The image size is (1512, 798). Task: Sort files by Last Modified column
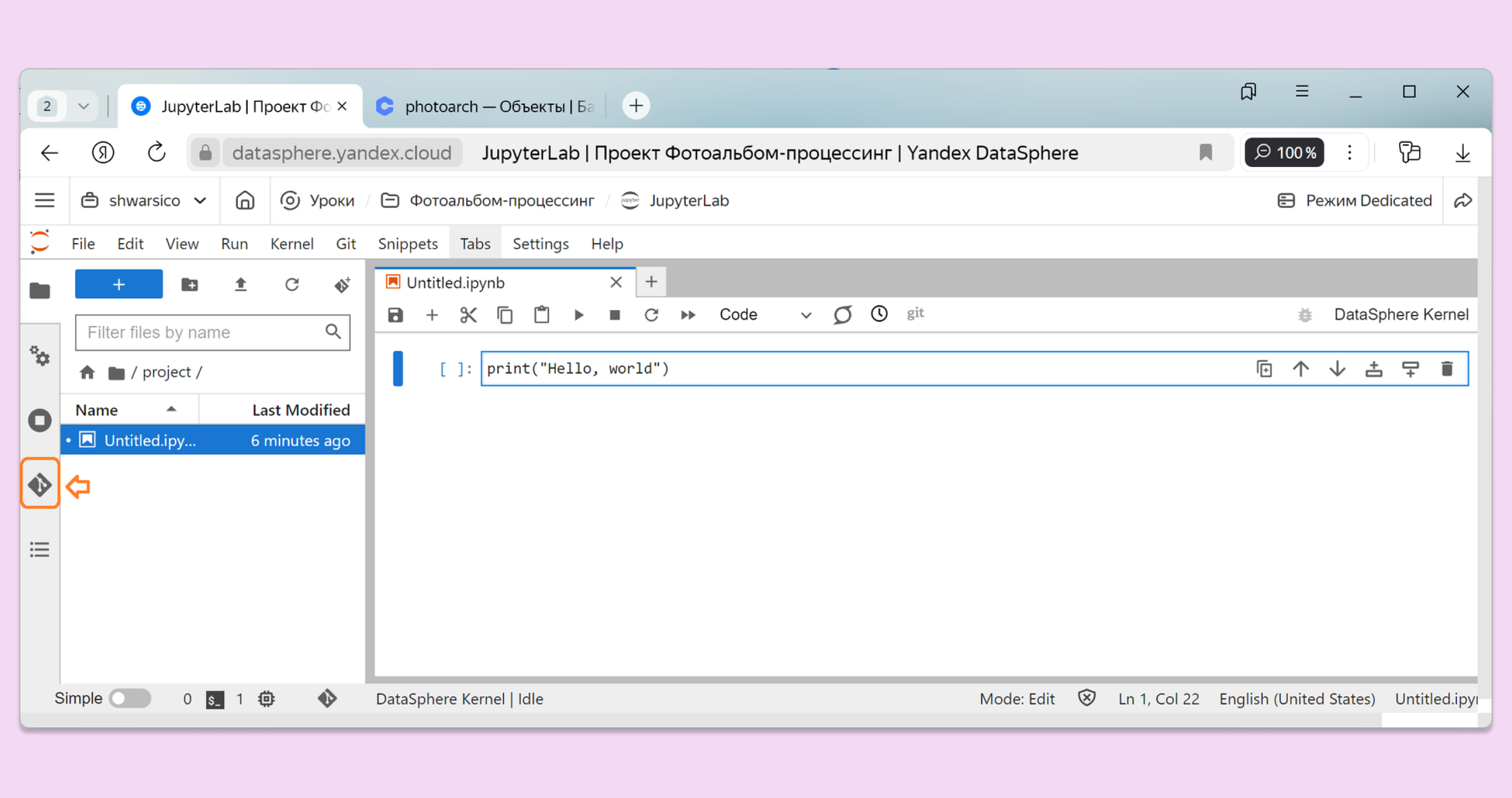click(x=282, y=409)
